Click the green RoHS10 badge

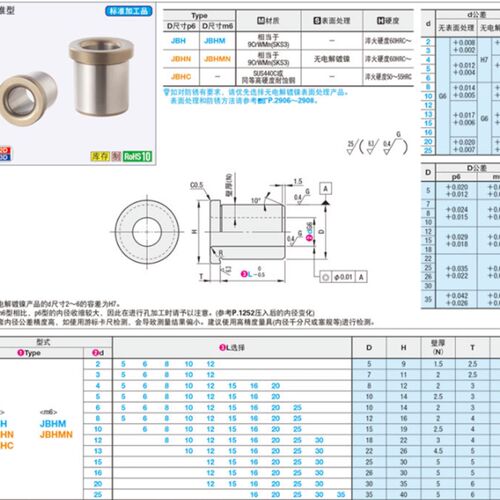(137, 156)
